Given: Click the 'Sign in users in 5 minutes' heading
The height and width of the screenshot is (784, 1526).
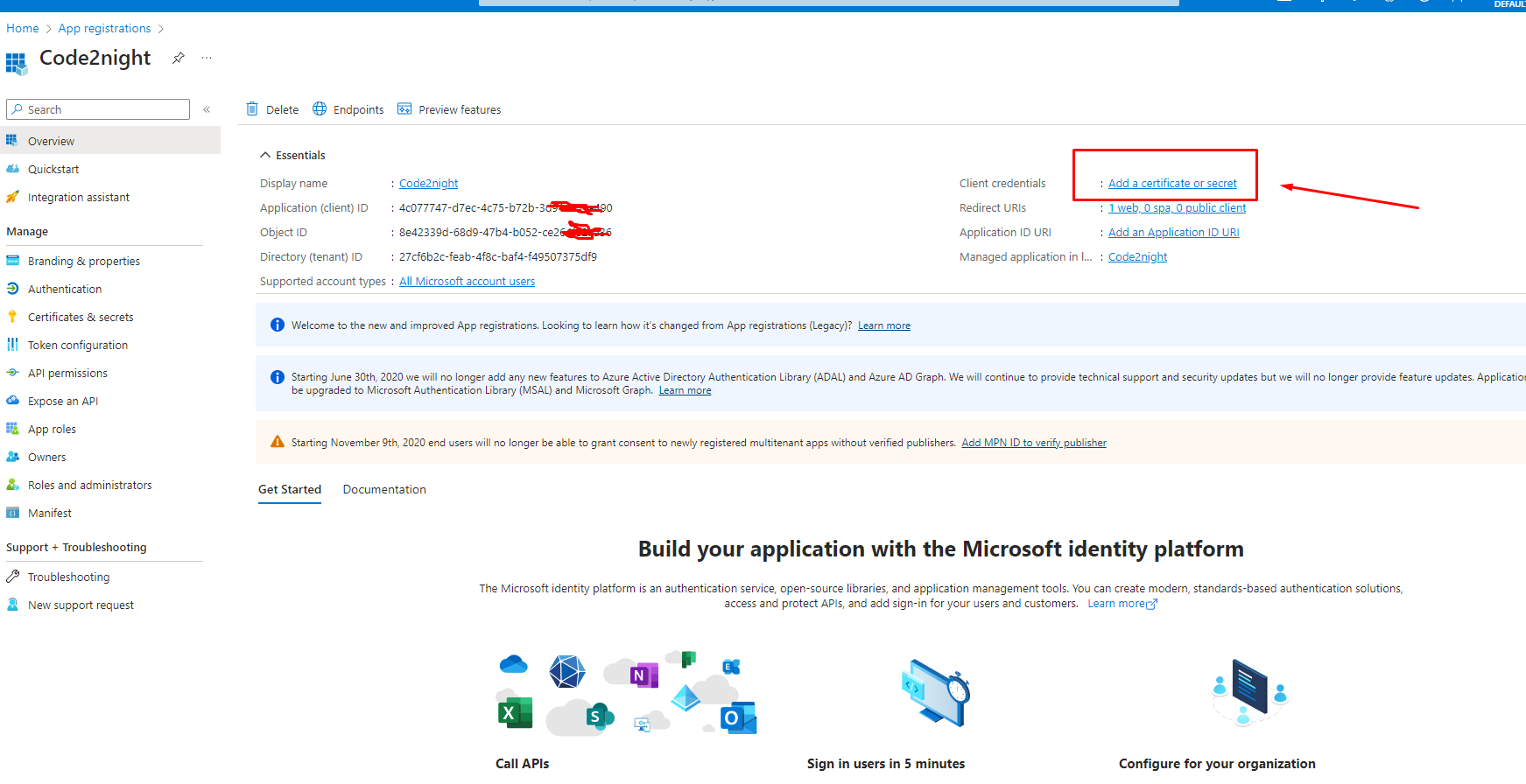Looking at the screenshot, I should point(886,763).
